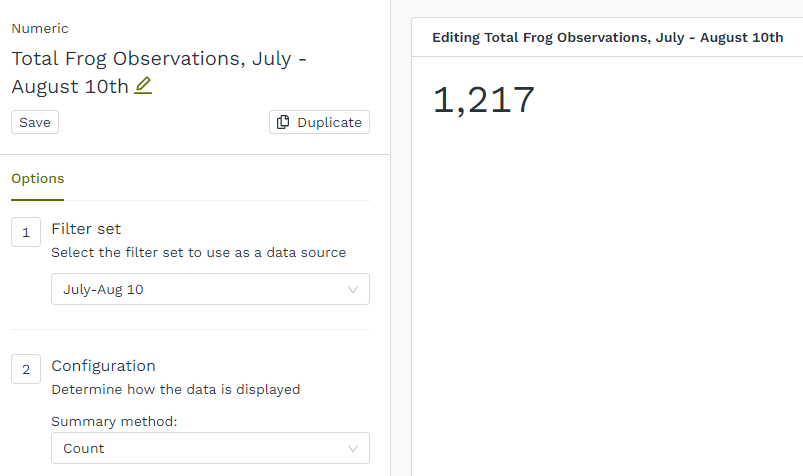803x476 pixels.
Task: Duplicate this numeric widget
Action: click(319, 122)
